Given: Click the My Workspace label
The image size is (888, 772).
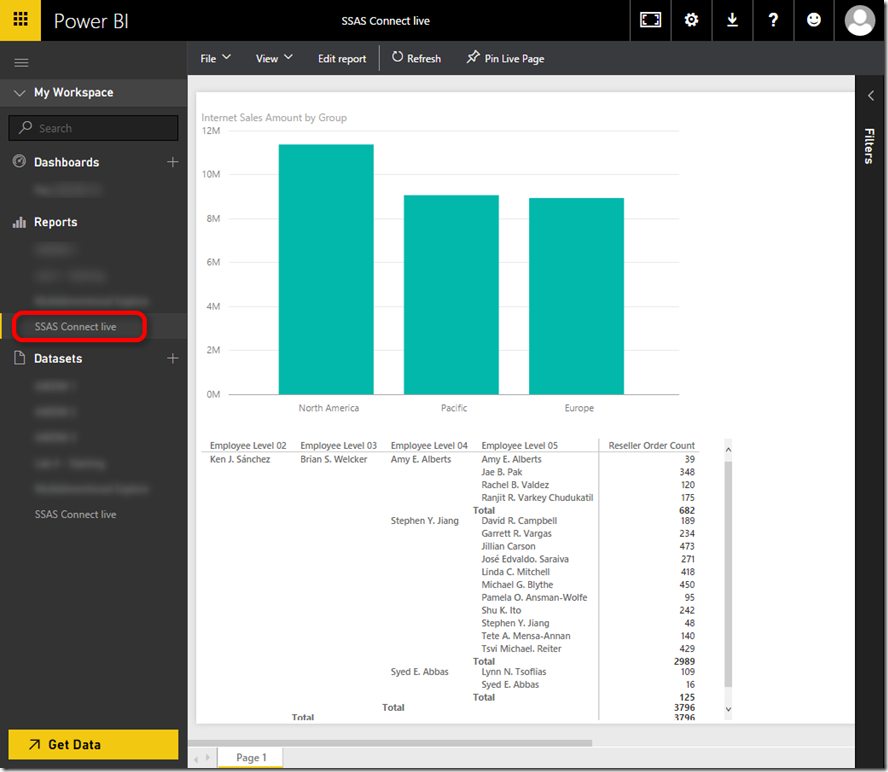Looking at the screenshot, I should (74, 92).
